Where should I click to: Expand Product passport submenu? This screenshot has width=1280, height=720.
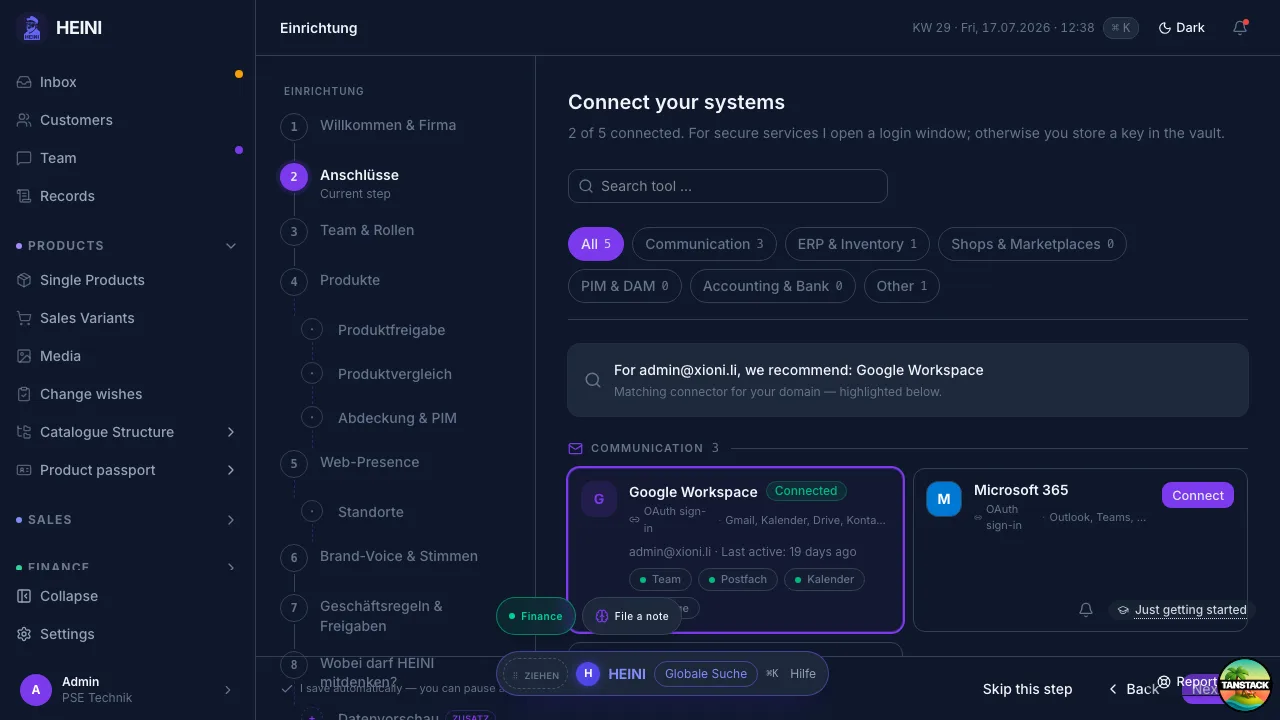coord(231,470)
